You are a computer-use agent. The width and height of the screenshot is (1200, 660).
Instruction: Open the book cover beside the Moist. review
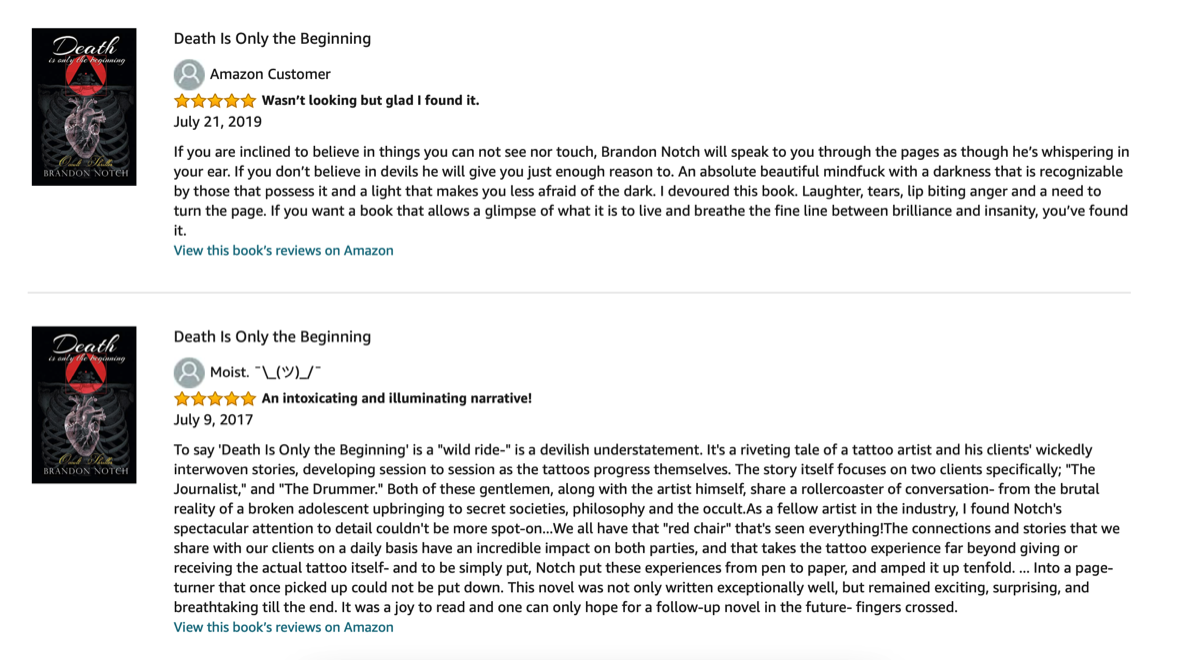tap(84, 405)
